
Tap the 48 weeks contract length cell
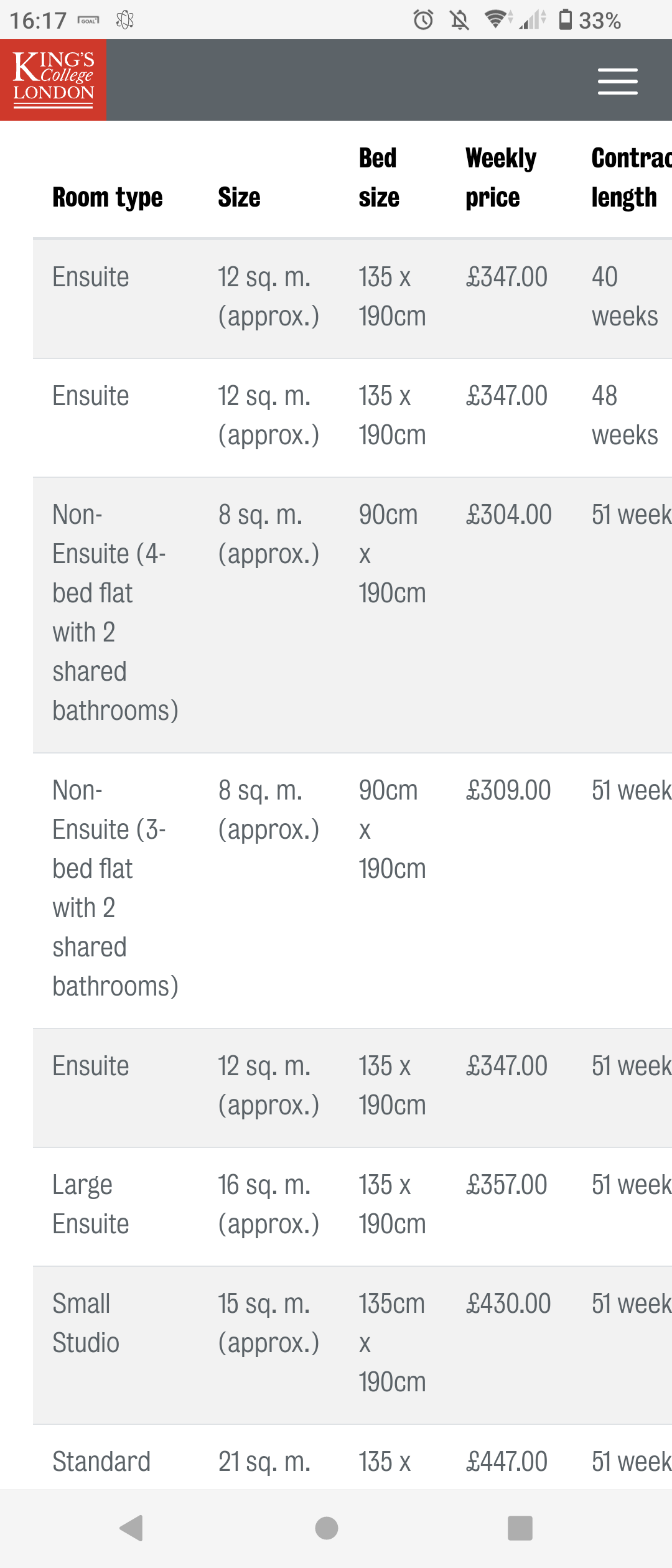624,415
